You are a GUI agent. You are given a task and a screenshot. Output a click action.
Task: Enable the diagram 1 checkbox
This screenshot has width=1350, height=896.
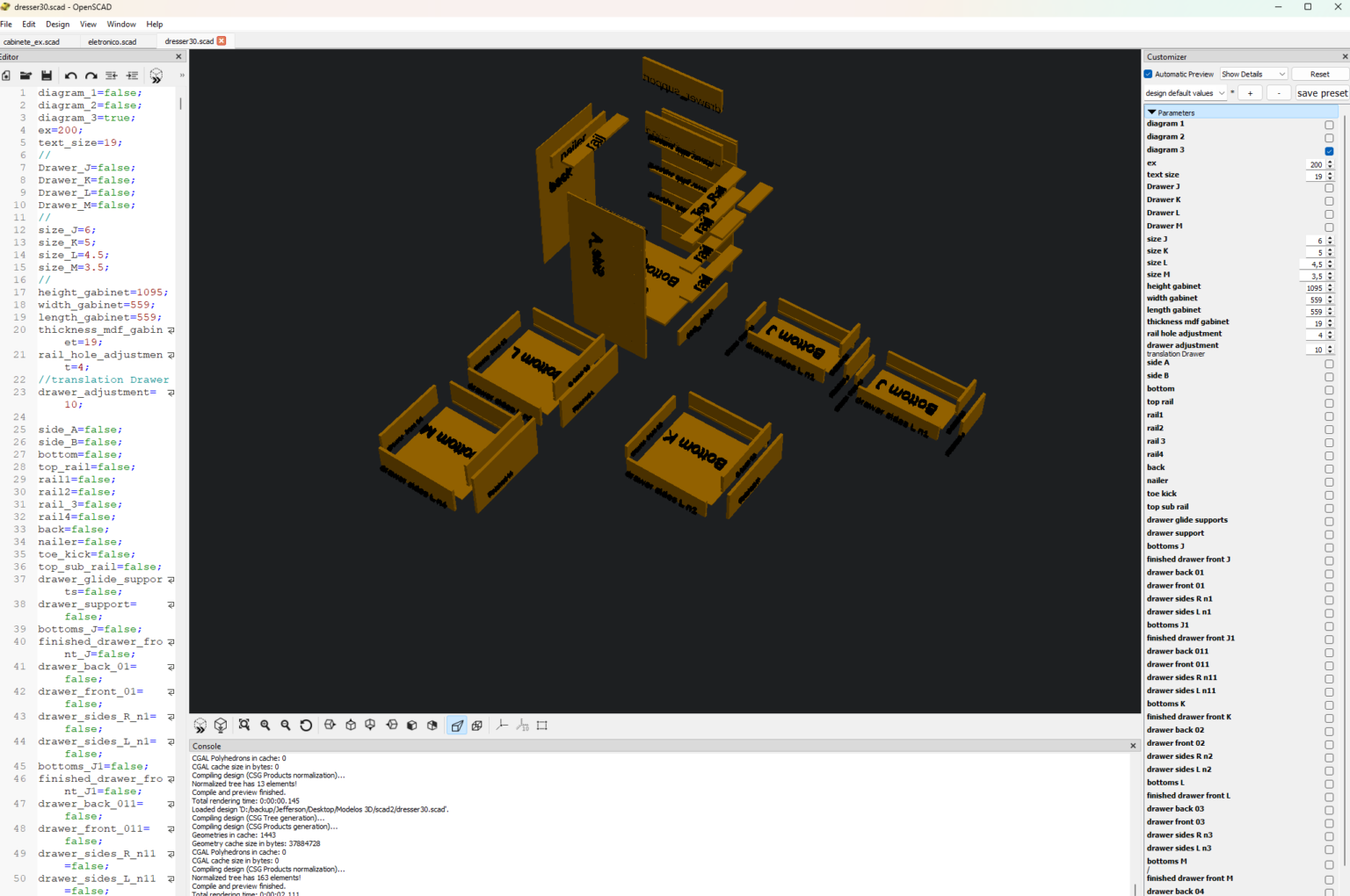pos(1329,125)
